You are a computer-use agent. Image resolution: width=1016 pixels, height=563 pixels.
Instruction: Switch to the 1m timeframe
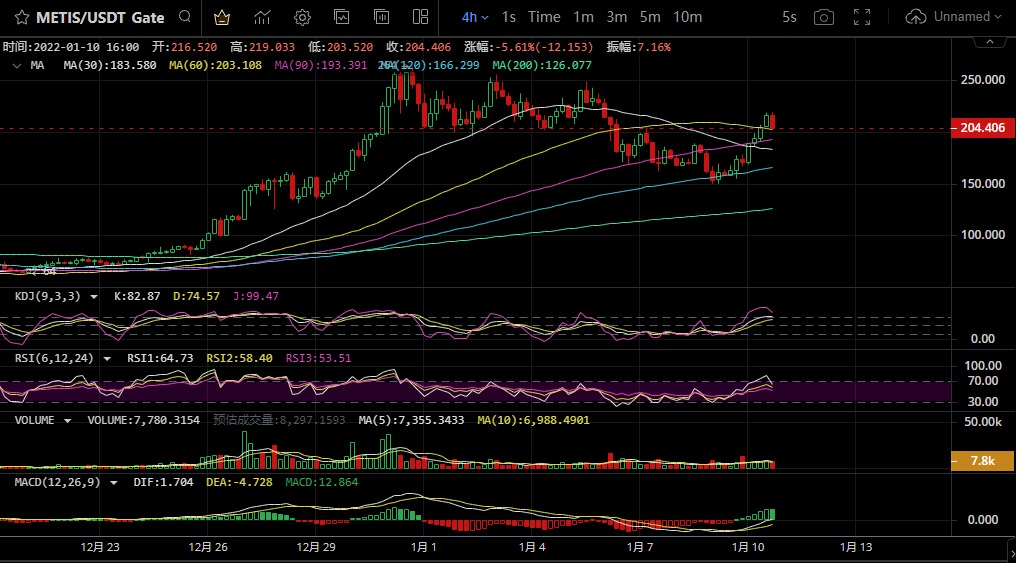(583, 17)
